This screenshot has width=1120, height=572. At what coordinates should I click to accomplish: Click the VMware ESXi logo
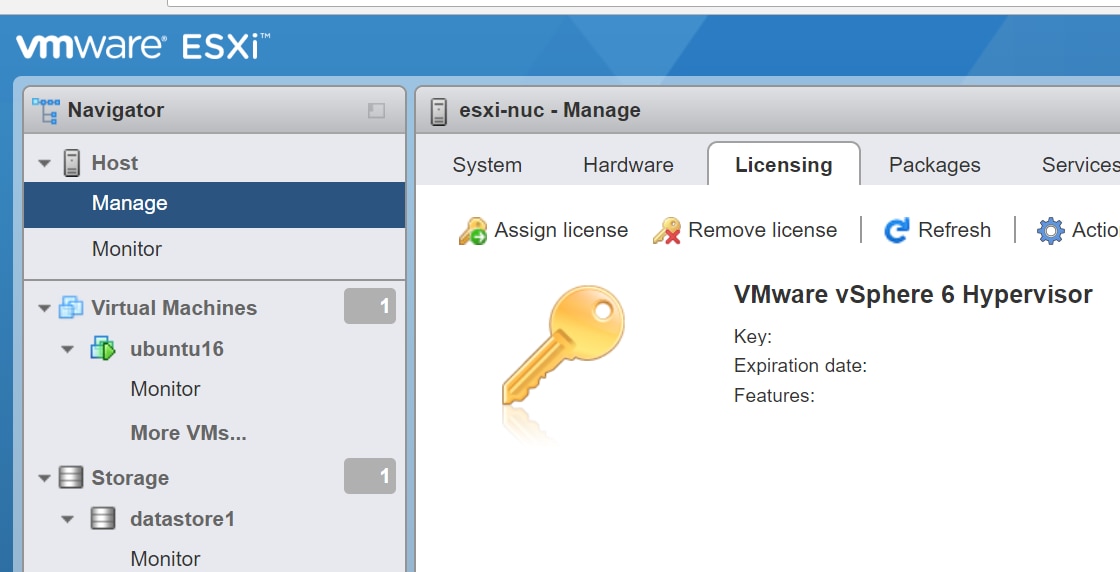[x=143, y=46]
